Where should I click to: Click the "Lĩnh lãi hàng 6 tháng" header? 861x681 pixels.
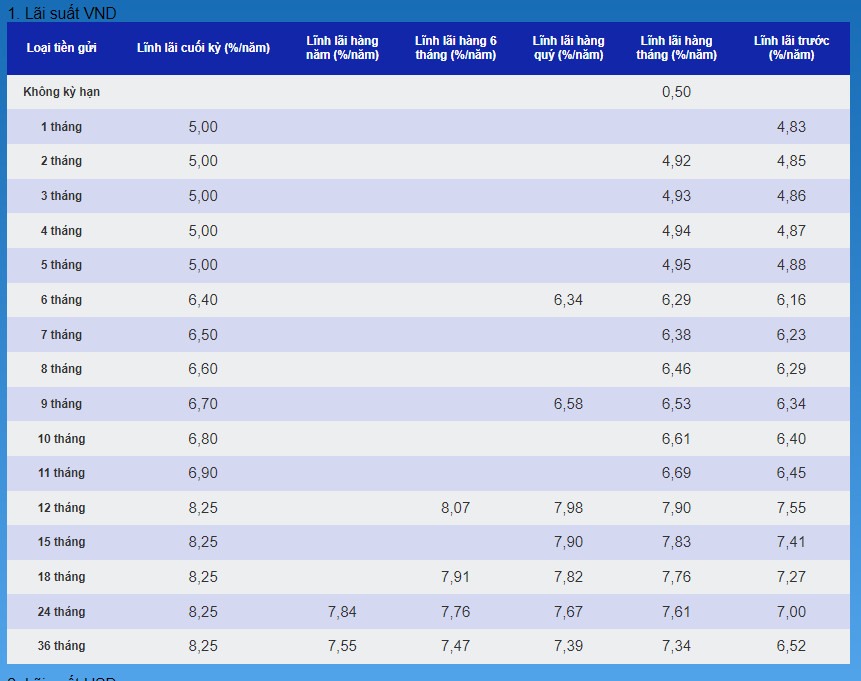455,48
